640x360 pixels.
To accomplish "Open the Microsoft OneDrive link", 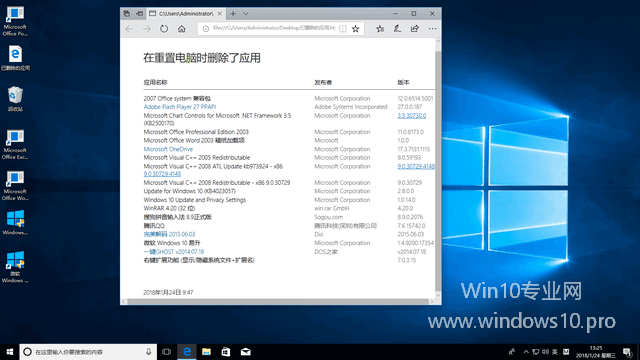I will click(168, 149).
